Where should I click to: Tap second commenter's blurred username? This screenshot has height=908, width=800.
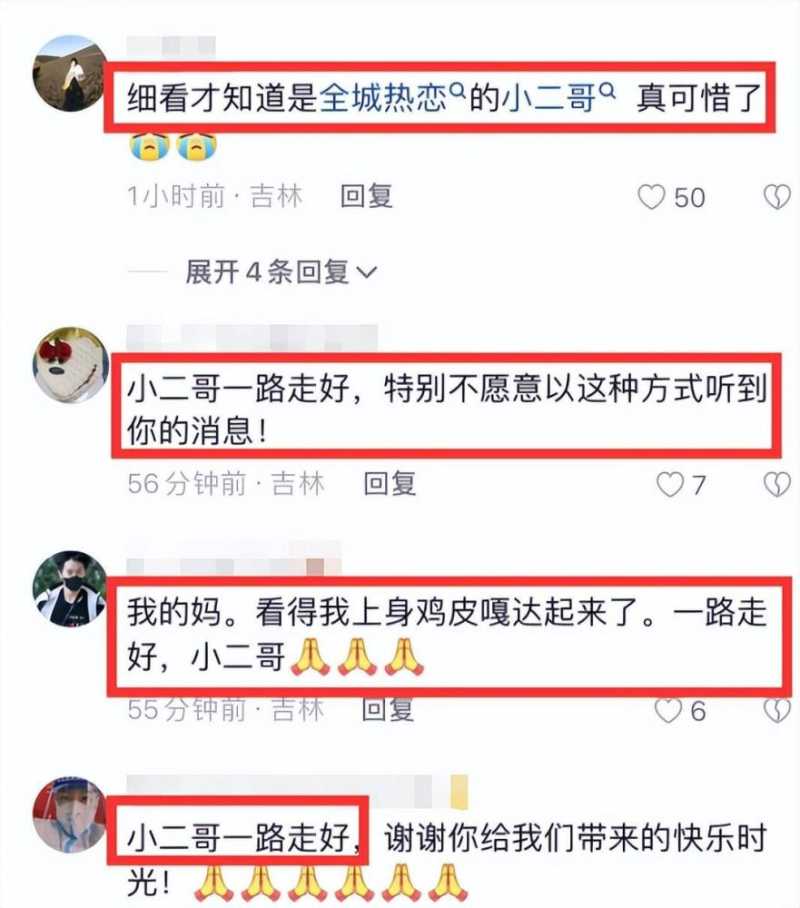tap(253, 337)
